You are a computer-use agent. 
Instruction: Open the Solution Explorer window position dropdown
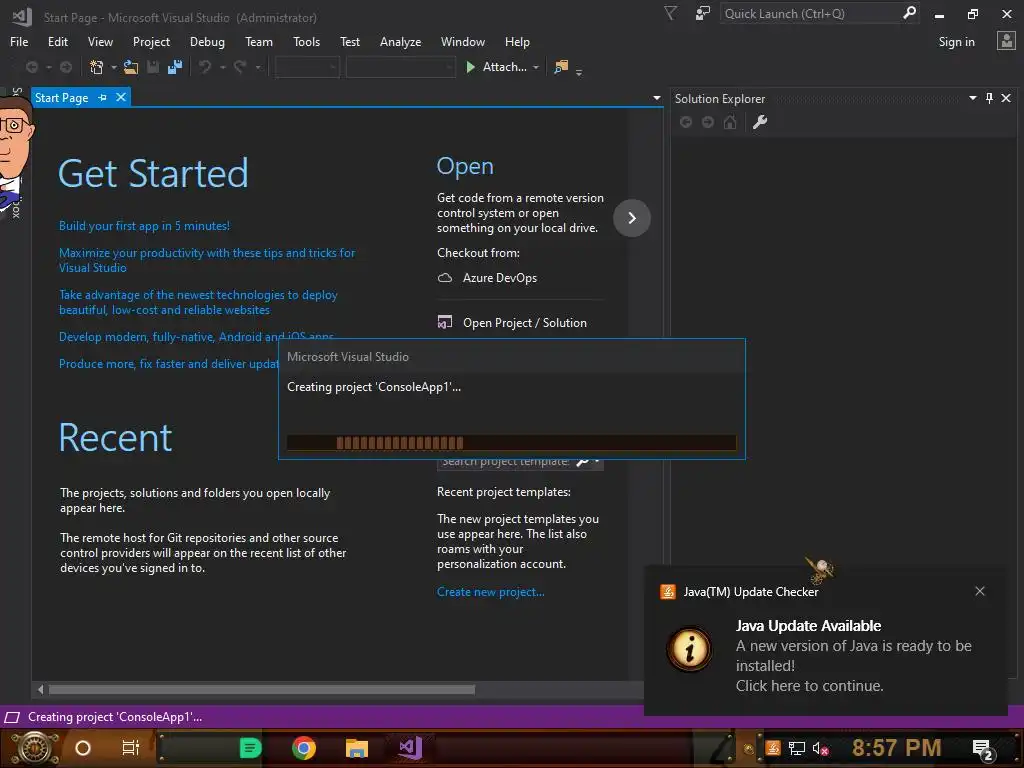pyautogui.click(x=972, y=98)
